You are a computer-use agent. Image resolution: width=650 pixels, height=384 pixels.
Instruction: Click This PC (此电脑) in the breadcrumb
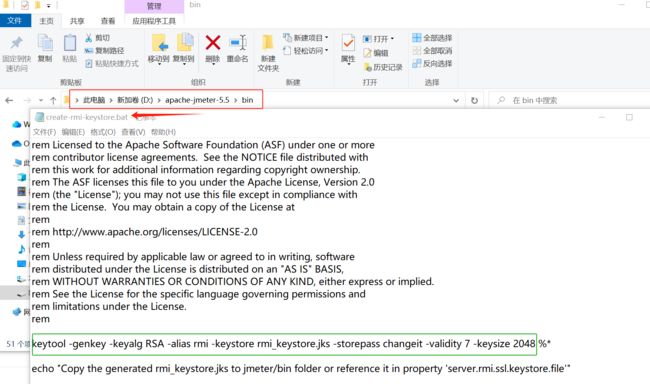click(94, 100)
